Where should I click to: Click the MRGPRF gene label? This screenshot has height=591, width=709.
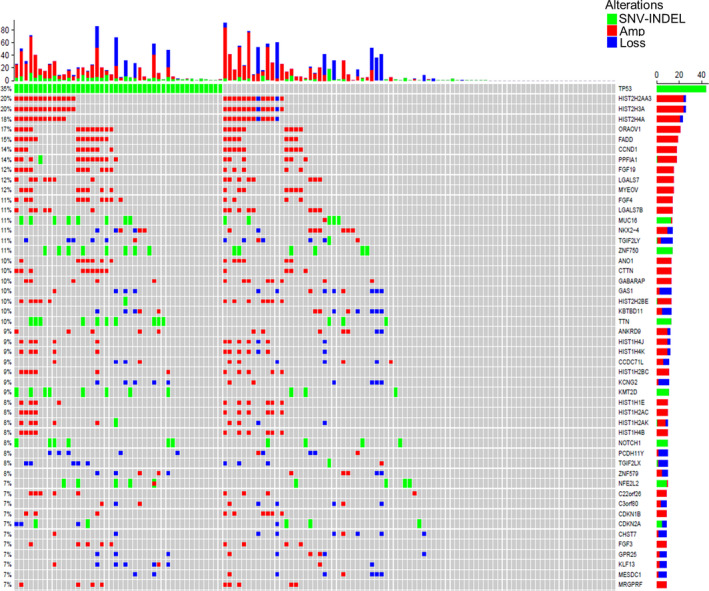click(629, 585)
